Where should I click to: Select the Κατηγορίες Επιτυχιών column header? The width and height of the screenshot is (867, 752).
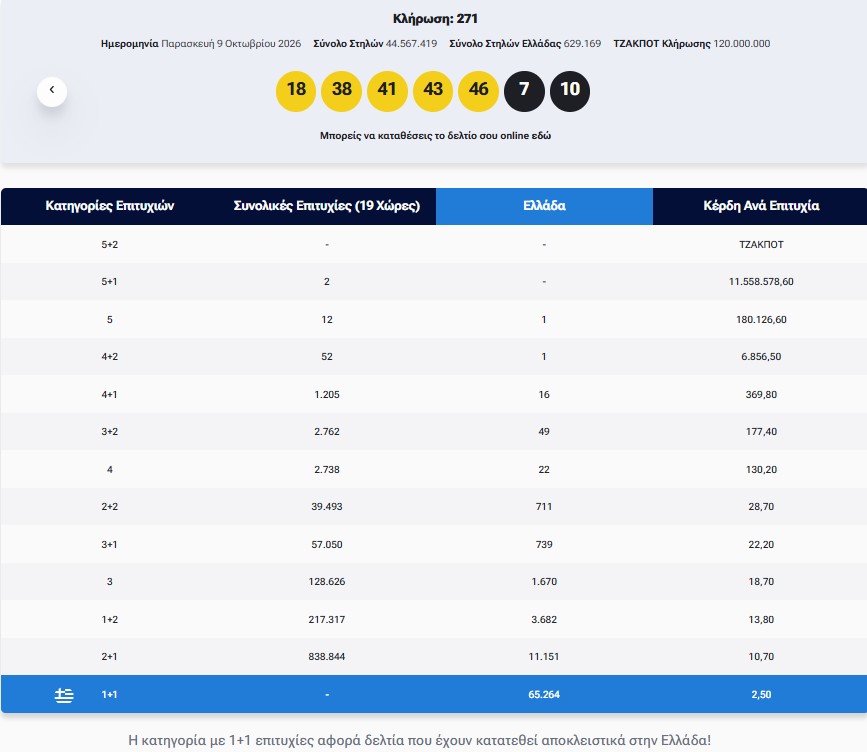pos(109,206)
